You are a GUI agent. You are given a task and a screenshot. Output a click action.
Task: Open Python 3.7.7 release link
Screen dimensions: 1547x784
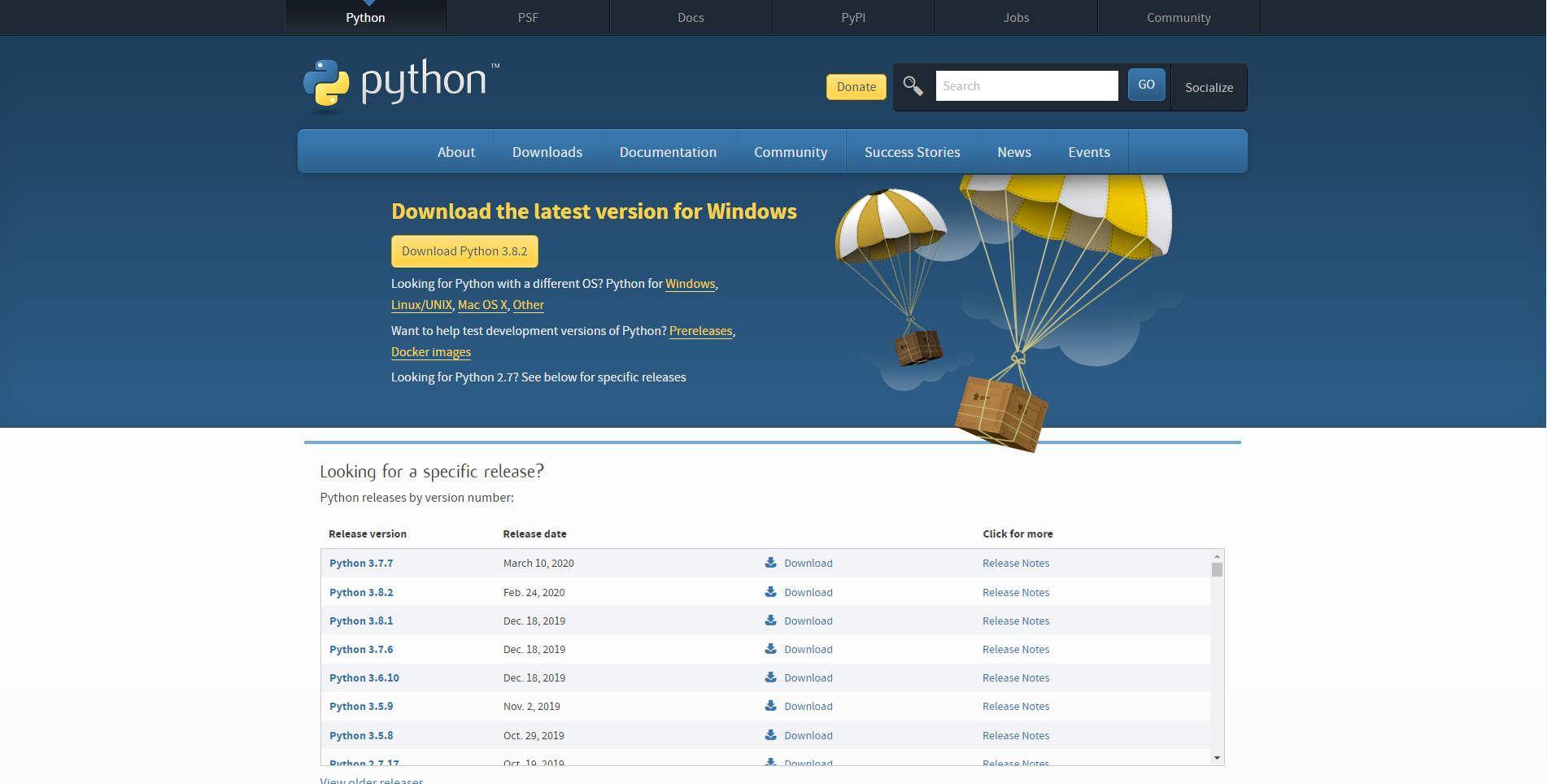click(361, 563)
